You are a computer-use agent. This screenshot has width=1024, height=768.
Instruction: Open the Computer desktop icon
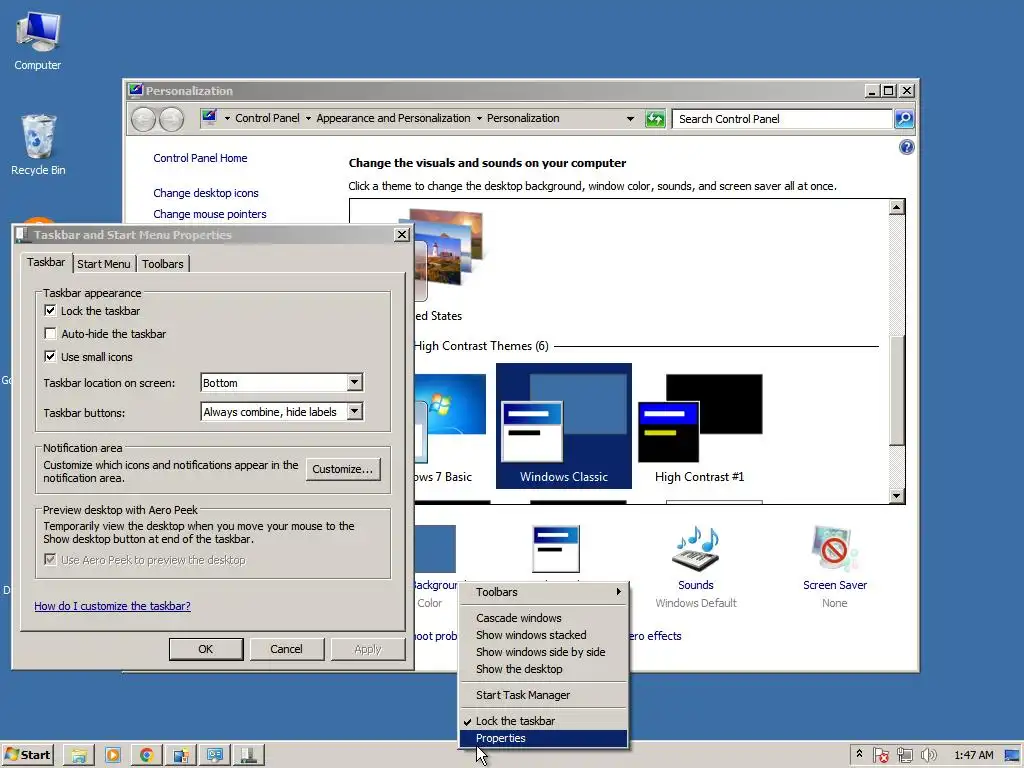38,42
